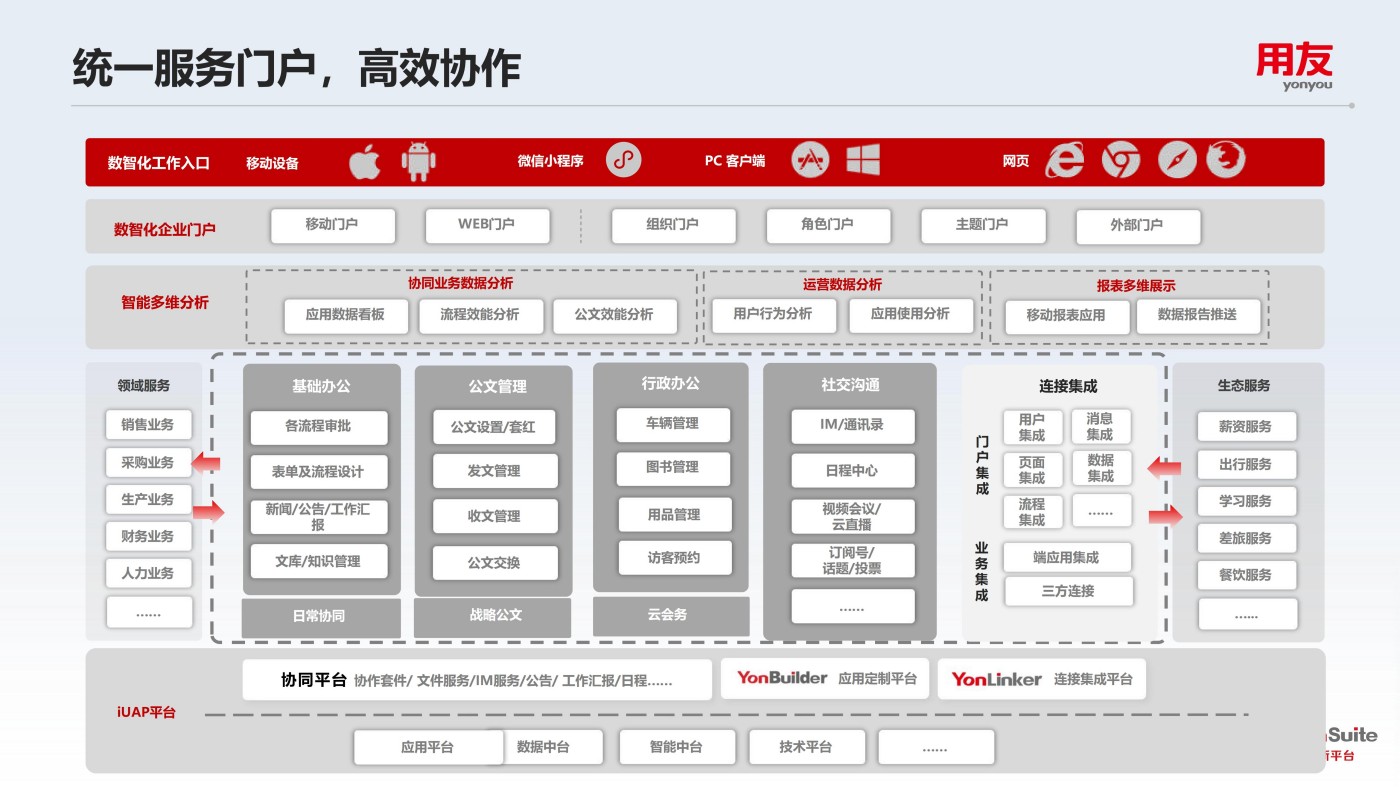Click the Apple logo icon
Screen dimensions: 1400x787
(365, 161)
